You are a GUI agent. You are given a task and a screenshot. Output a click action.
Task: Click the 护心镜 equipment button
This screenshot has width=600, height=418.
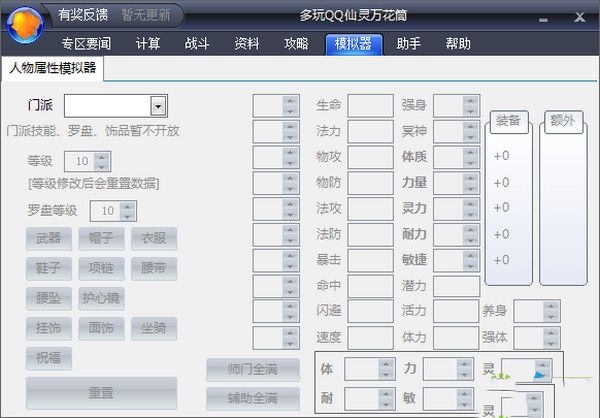point(101,298)
